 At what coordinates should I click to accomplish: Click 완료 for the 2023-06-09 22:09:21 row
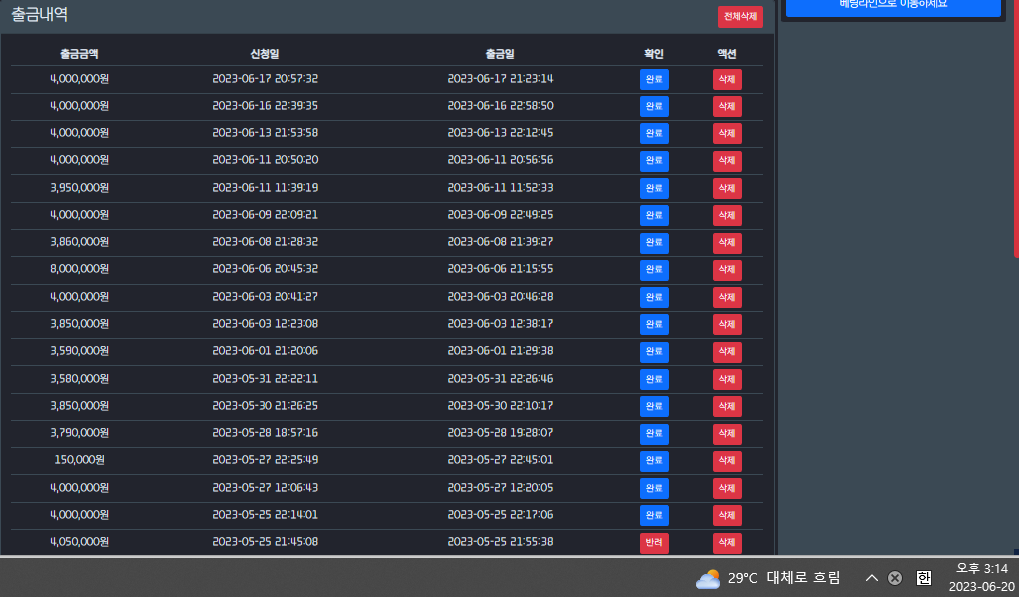[654, 215]
